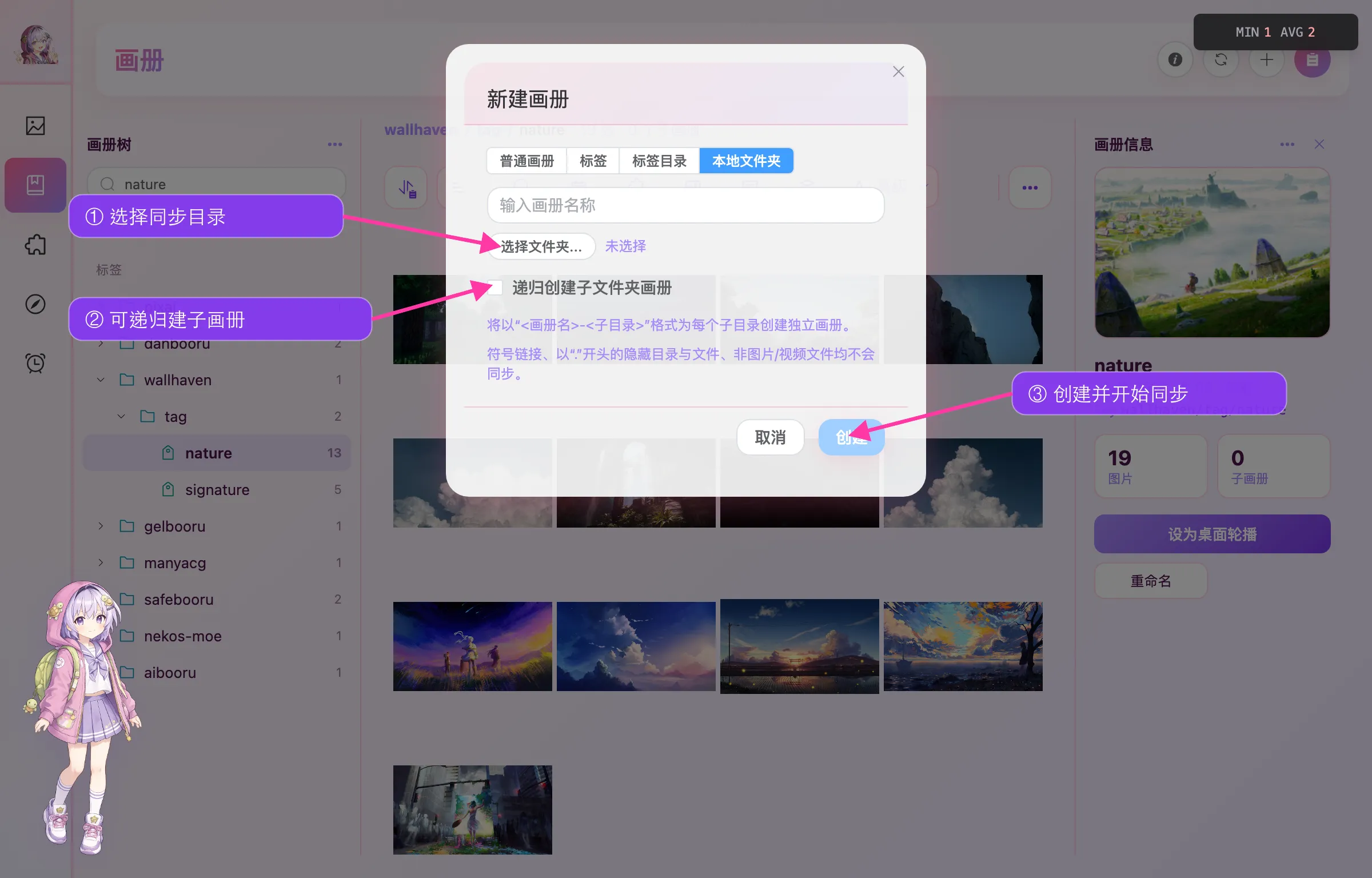
Task: Click the 取消 cancel button
Action: point(770,437)
